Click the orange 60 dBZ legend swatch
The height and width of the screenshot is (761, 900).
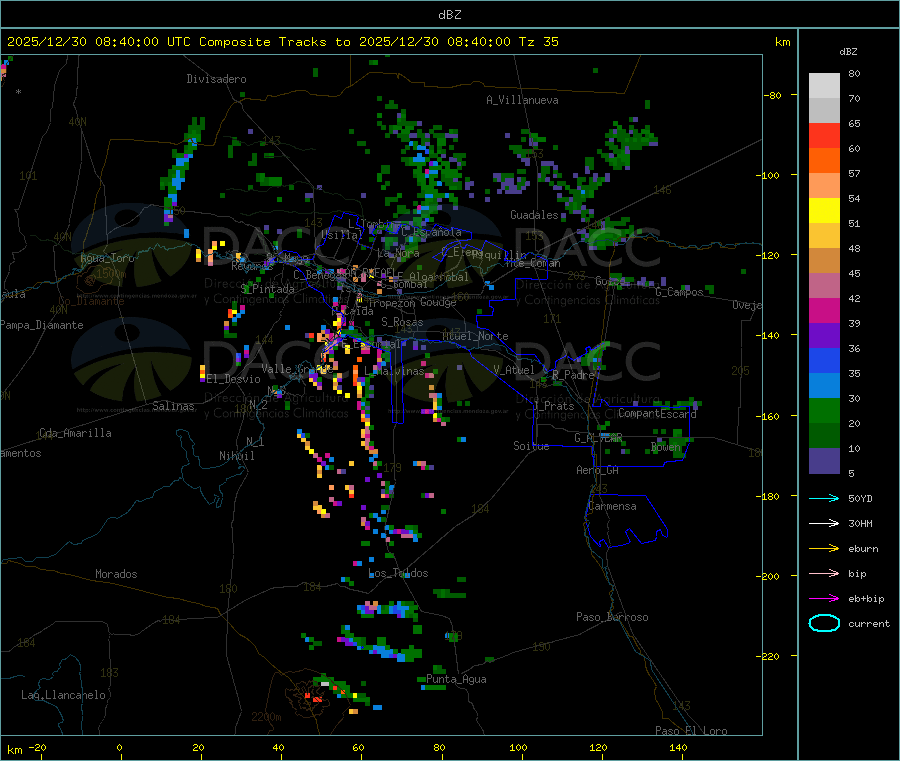click(x=824, y=161)
